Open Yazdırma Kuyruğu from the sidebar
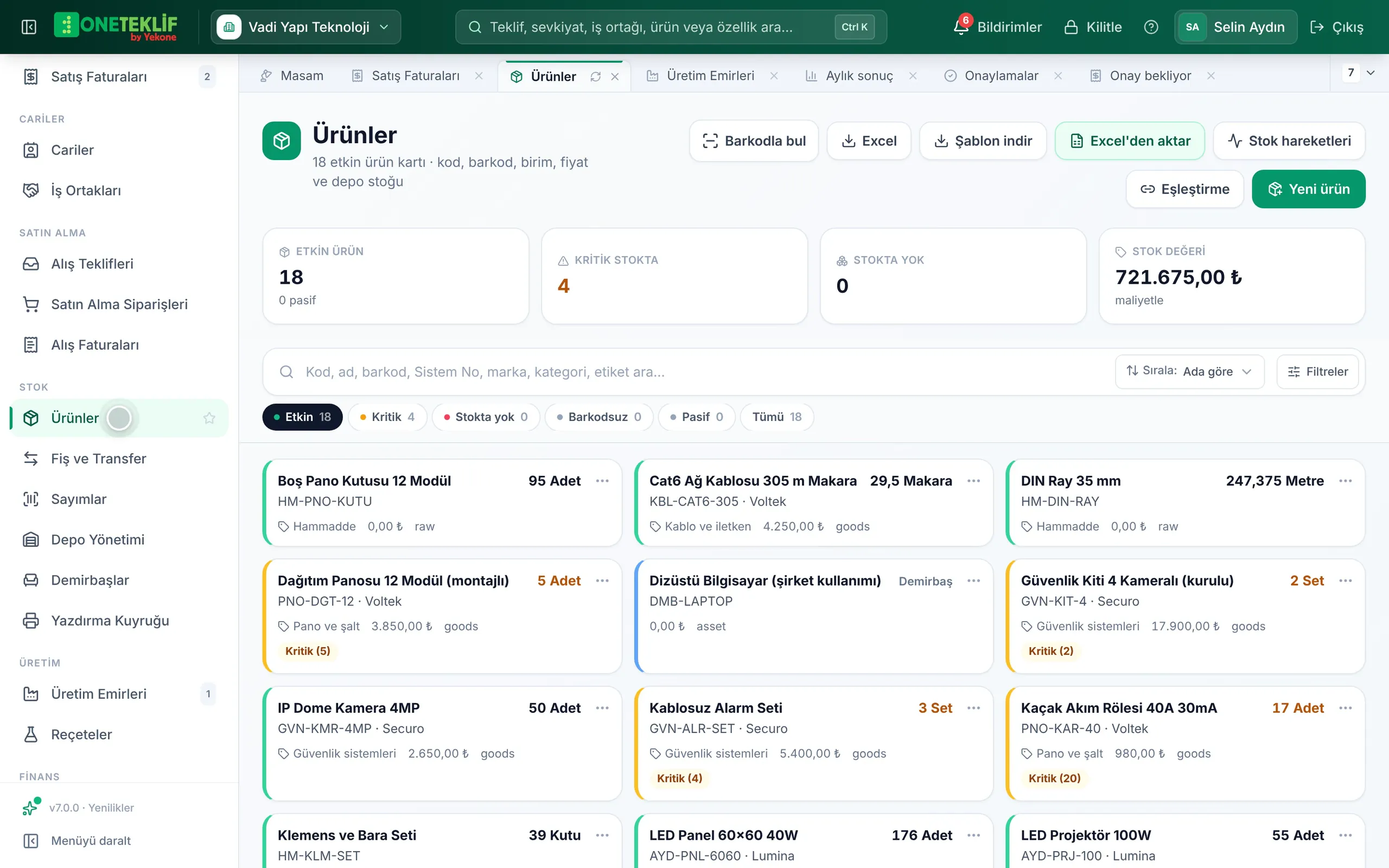This screenshot has width=1389, height=868. (119, 621)
